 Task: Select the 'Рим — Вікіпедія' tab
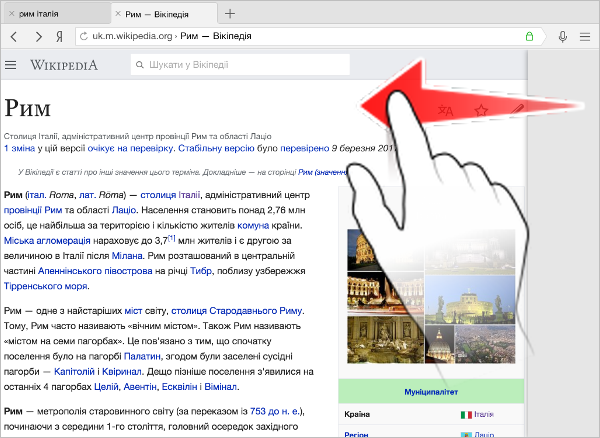click(x=165, y=14)
